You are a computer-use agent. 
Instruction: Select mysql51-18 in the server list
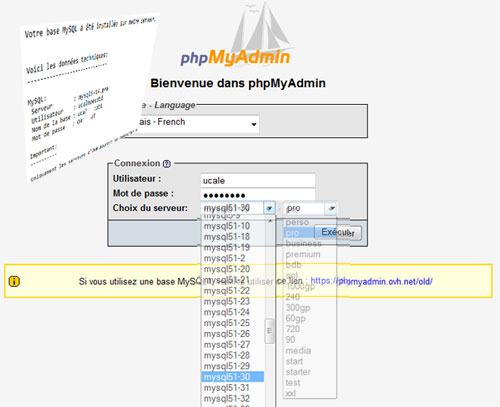click(233, 237)
